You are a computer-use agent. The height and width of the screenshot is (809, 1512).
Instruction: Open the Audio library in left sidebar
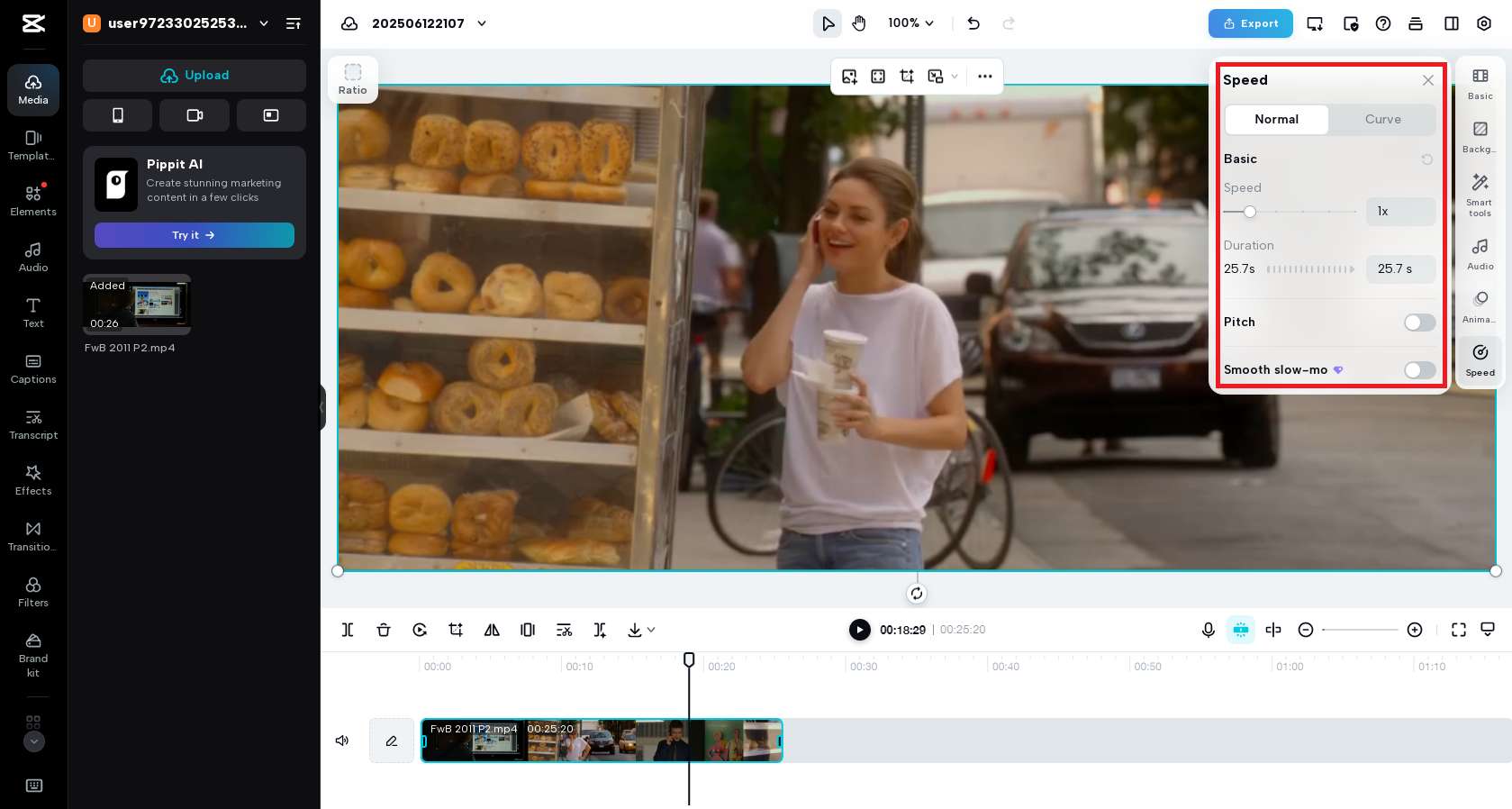[33, 258]
